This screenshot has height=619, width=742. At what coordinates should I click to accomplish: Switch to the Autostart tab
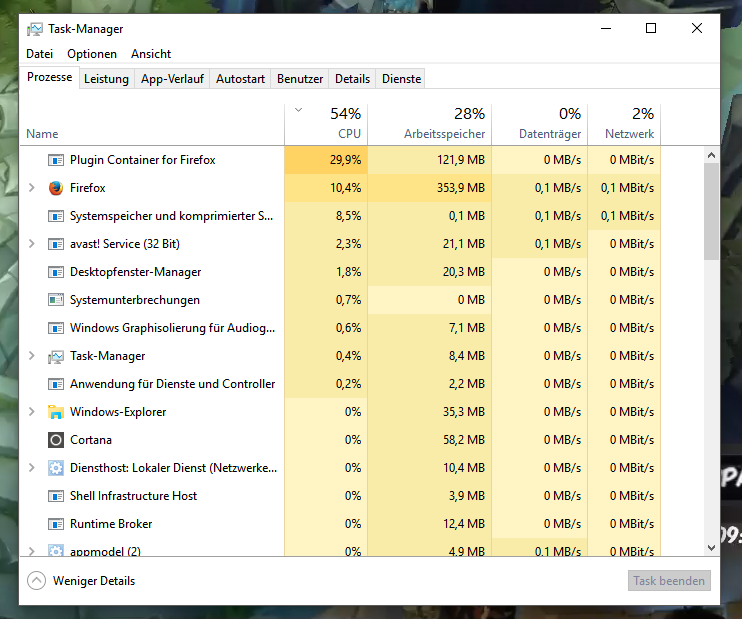click(240, 79)
